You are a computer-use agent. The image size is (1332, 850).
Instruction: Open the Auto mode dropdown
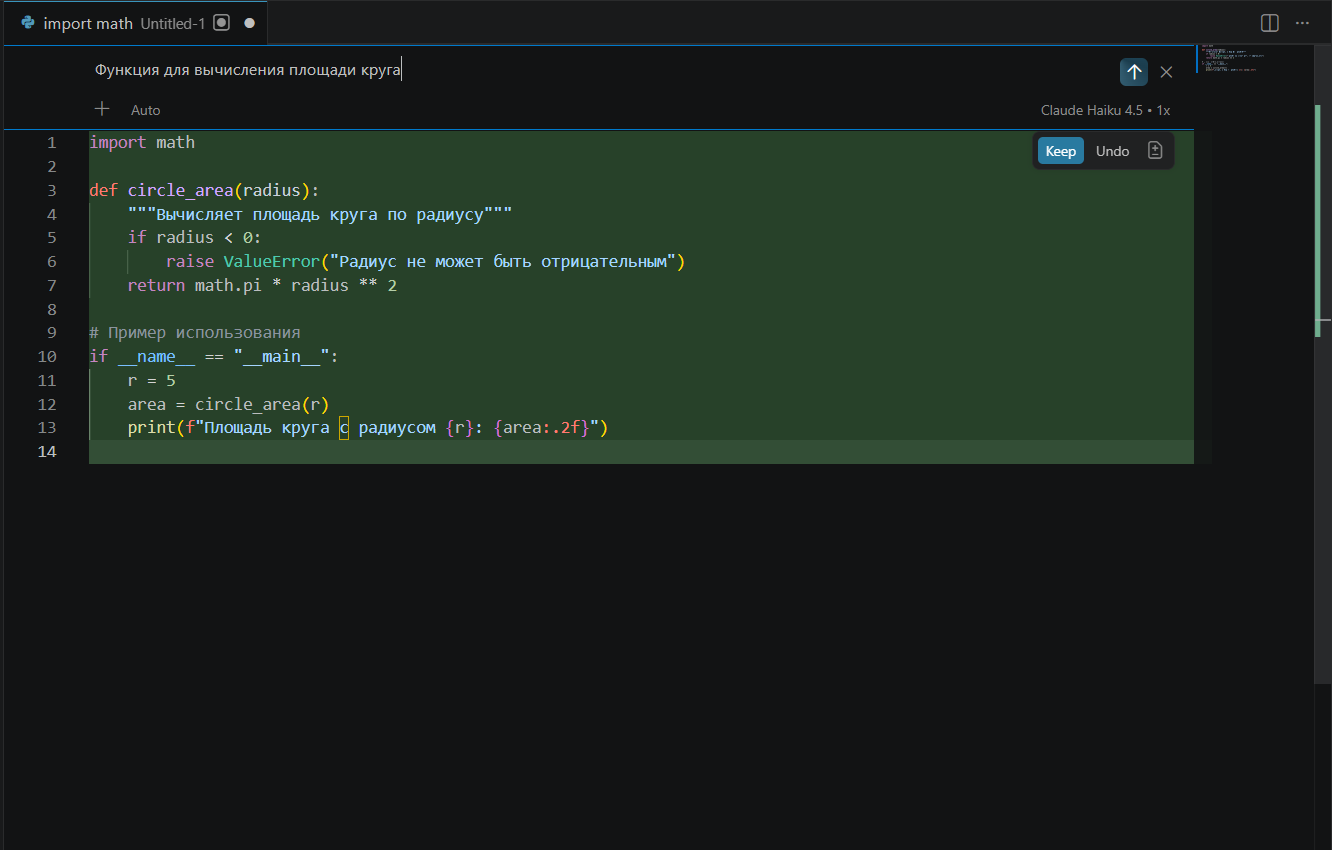click(145, 110)
